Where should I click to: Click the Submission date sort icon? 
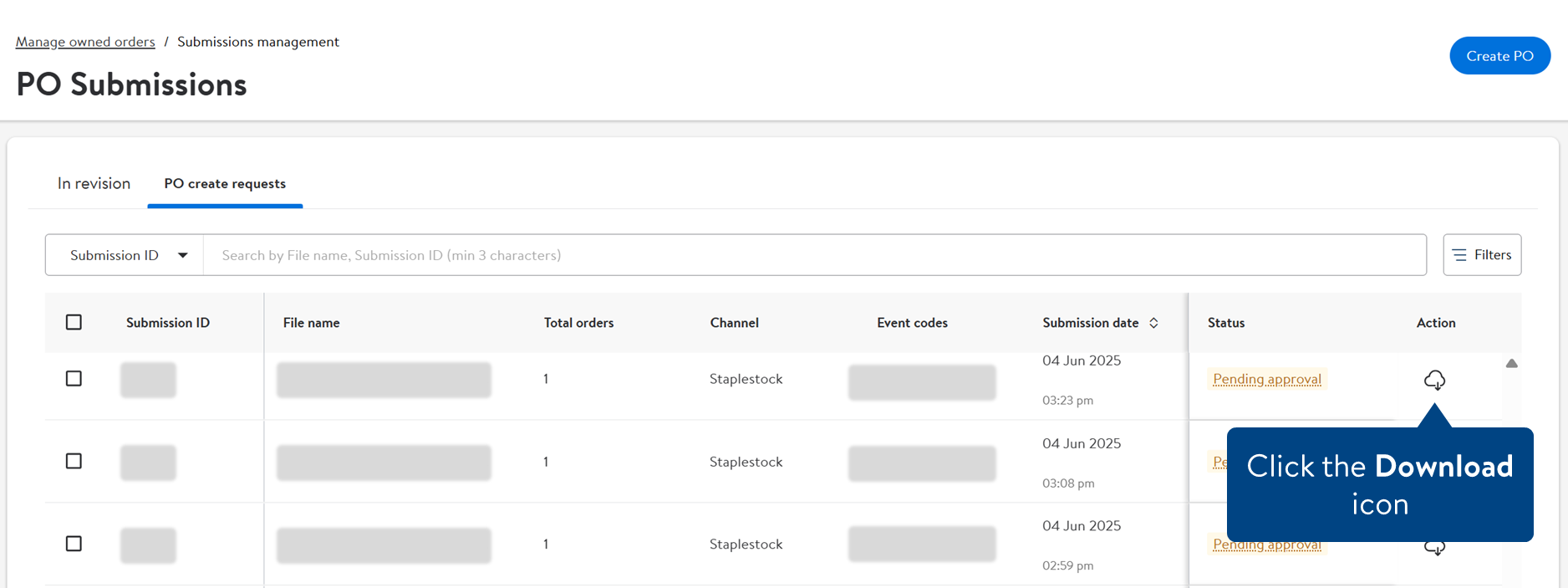(x=1153, y=323)
